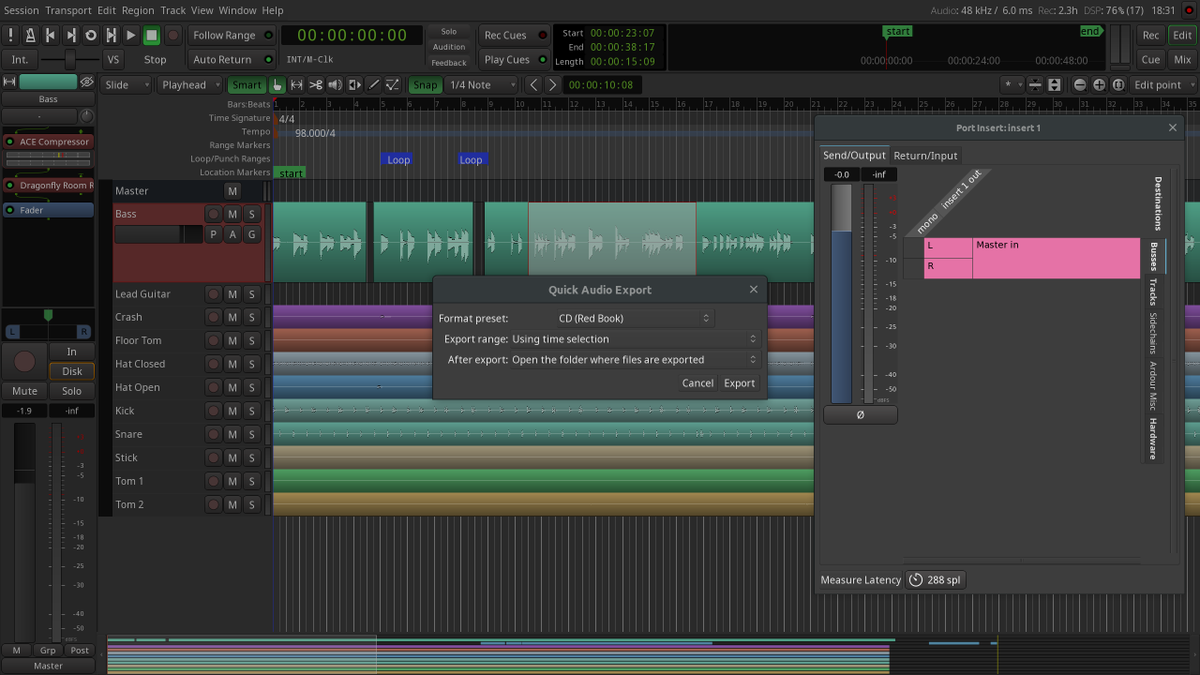Solo the Kick track
The height and width of the screenshot is (675, 1200).
pyautogui.click(x=252, y=411)
